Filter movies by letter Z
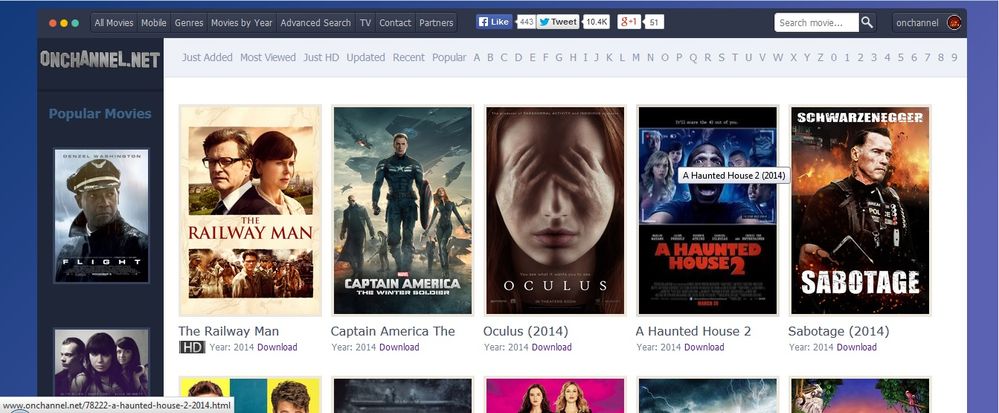The height and width of the screenshot is (413, 999). click(821, 57)
